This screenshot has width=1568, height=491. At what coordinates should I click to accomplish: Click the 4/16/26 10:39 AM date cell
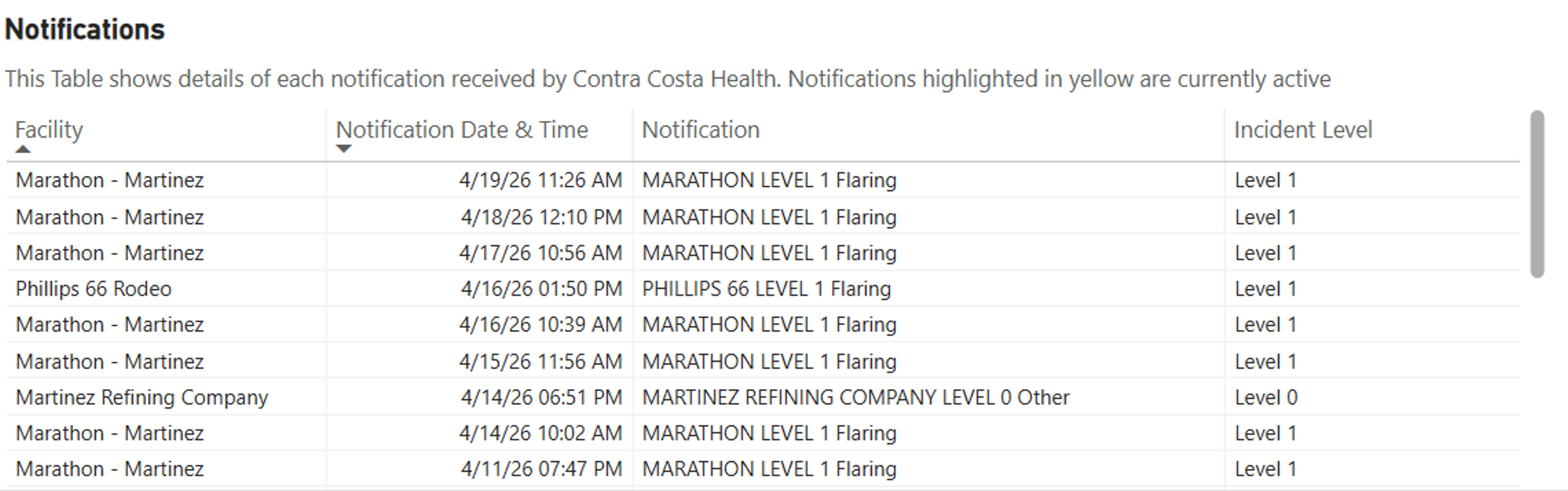click(541, 324)
